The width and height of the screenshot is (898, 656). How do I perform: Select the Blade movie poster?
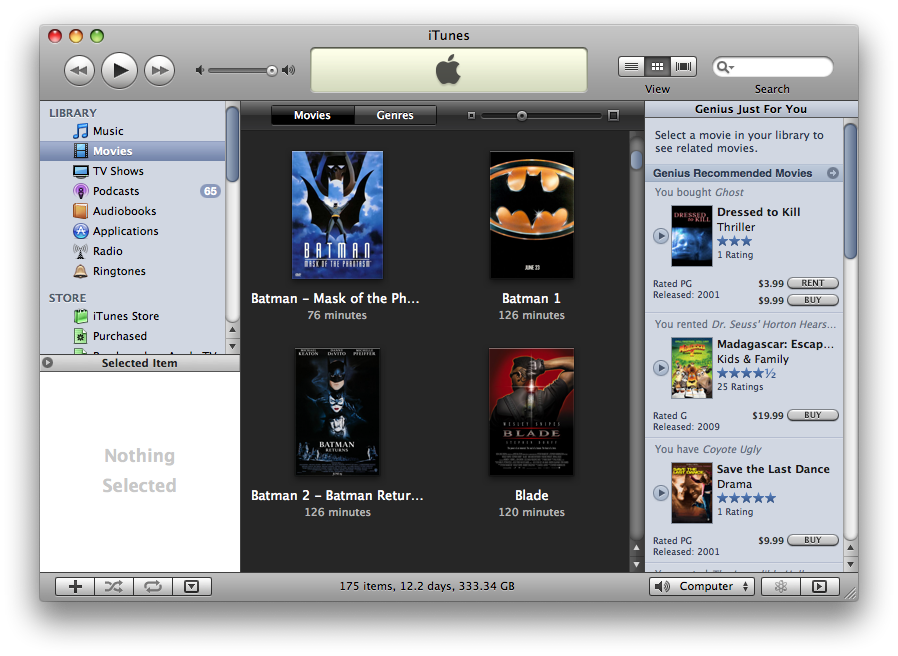531,411
